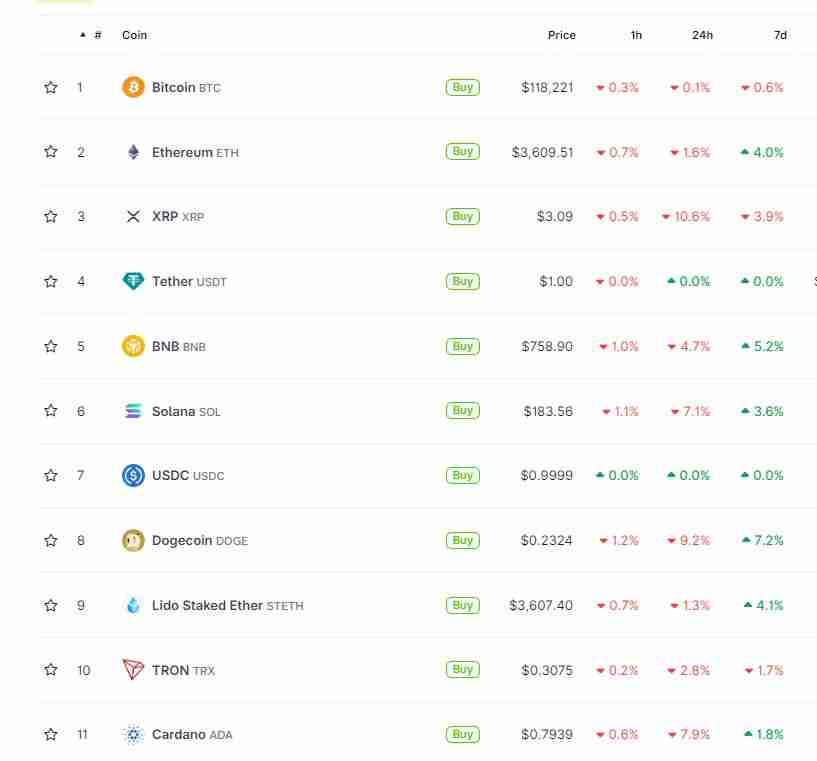Click the BNB logo icon

coord(133,346)
